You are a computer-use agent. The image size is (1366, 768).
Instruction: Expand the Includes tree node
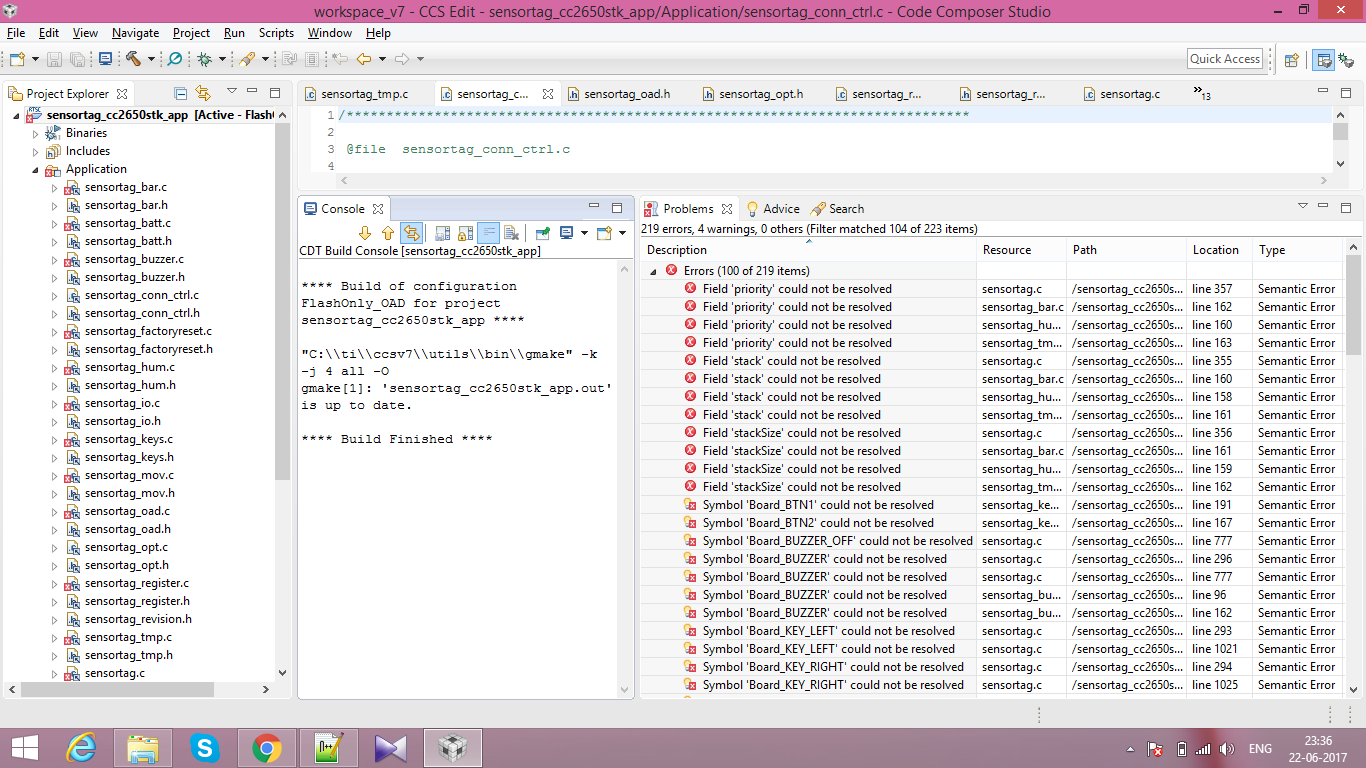click(x=36, y=151)
